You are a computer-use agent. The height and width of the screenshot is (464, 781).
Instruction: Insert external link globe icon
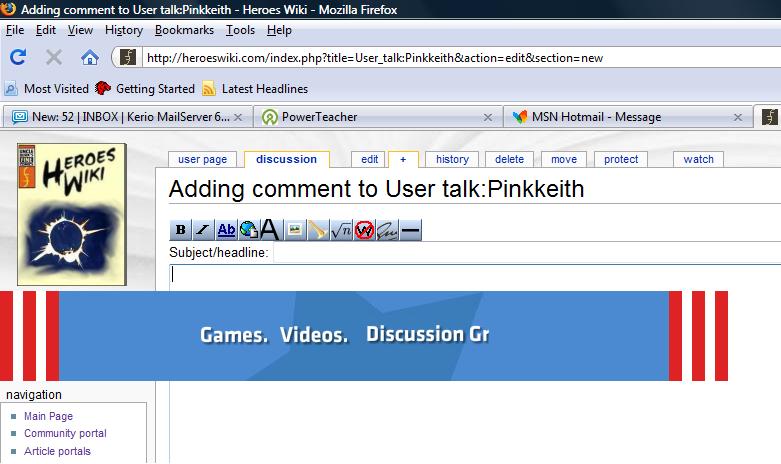point(248,230)
